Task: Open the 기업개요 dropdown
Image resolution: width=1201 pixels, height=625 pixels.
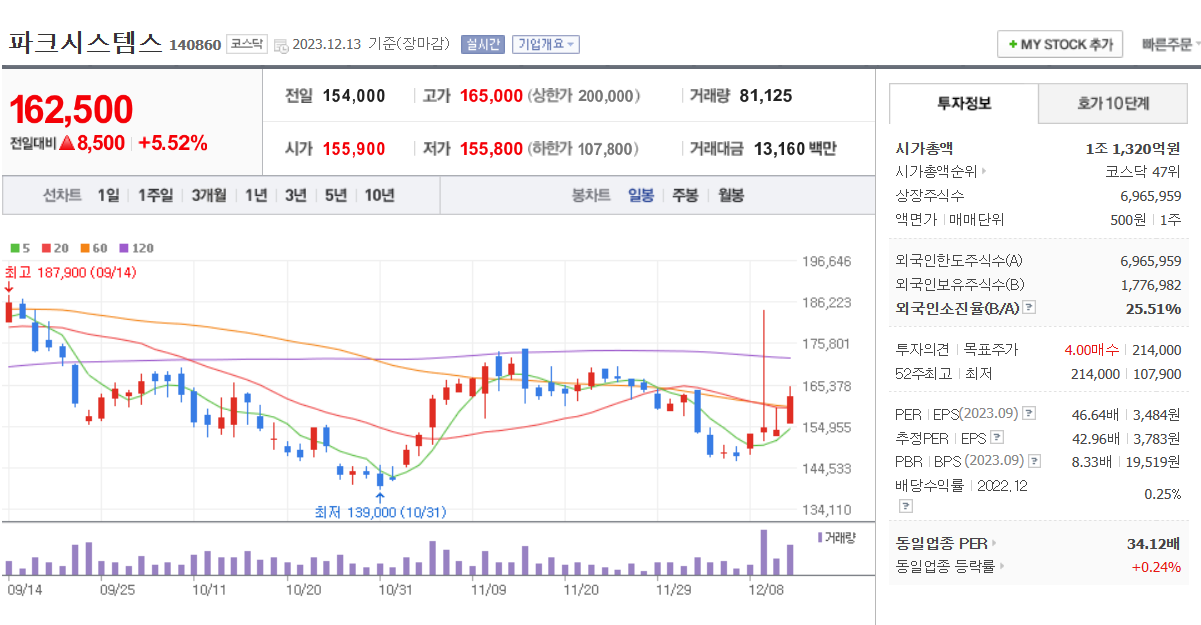Action: [x=545, y=44]
